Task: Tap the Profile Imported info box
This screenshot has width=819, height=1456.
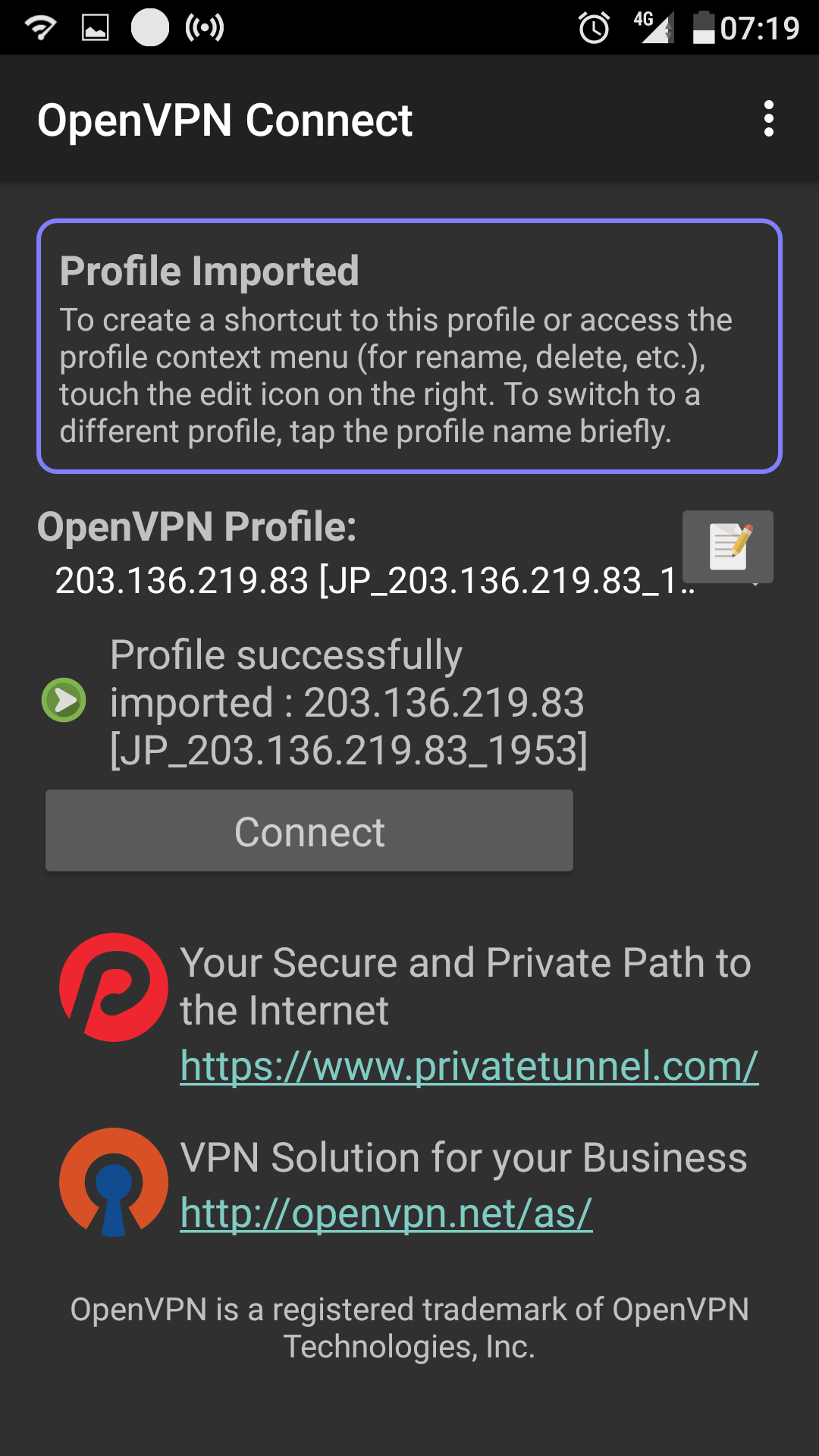Action: click(409, 347)
